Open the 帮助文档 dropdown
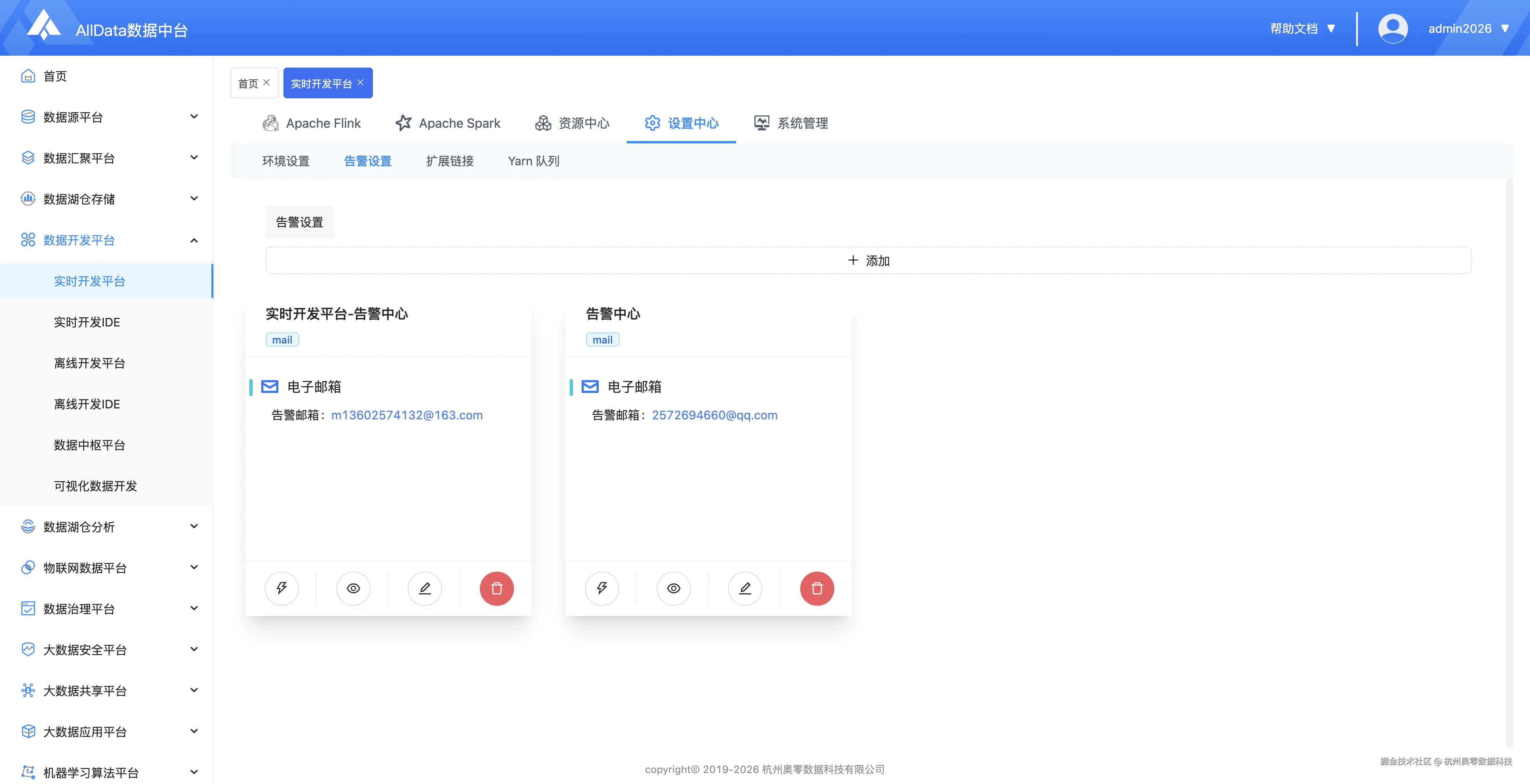This screenshot has height=784, width=1530. pyautogui.click(x=1303, y=28)
